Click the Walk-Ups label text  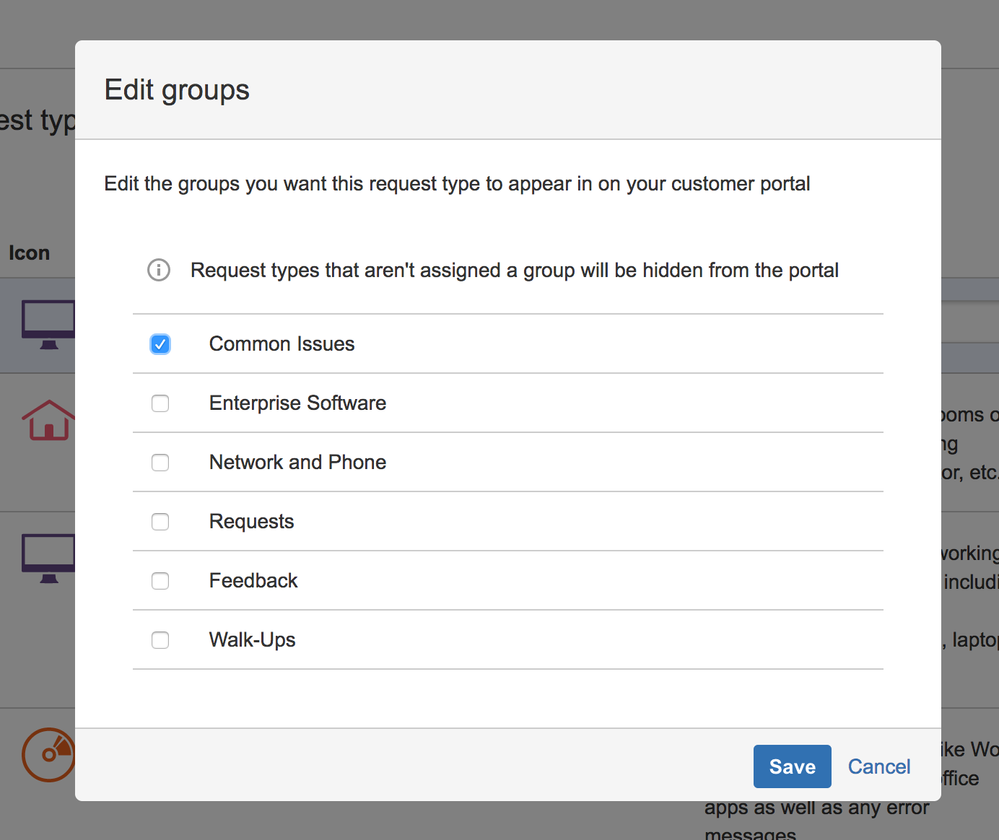[x=252, y=640]
